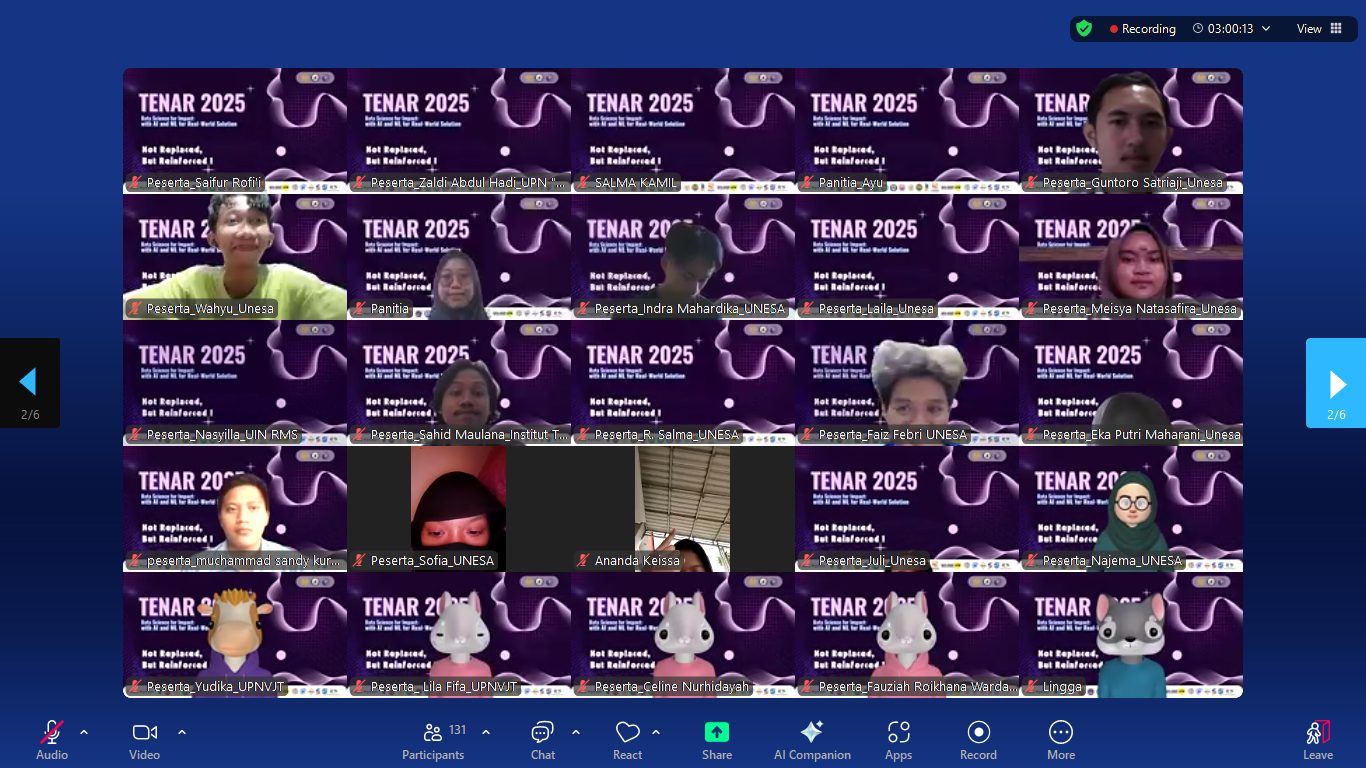Open React emoji reactions
The image size is (1366, 768).
point(627,733)
